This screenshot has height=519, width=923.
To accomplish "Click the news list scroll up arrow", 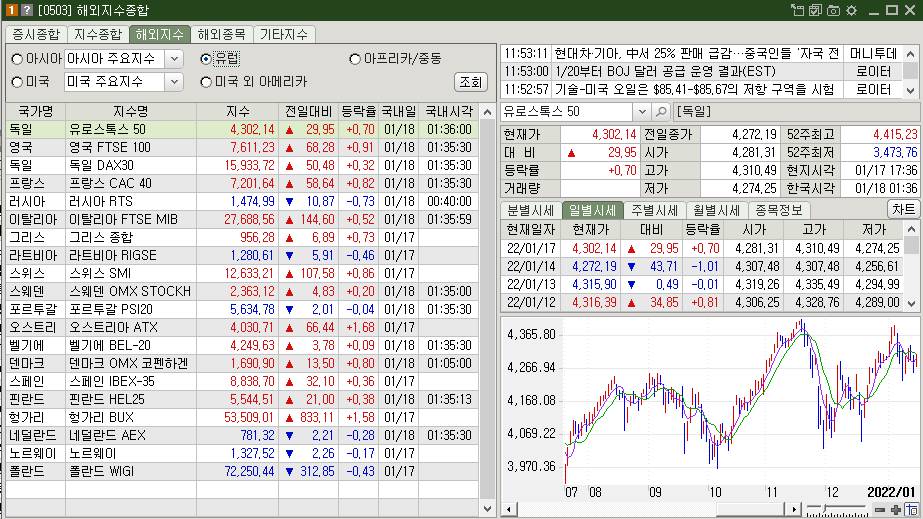I will [911, 54].
